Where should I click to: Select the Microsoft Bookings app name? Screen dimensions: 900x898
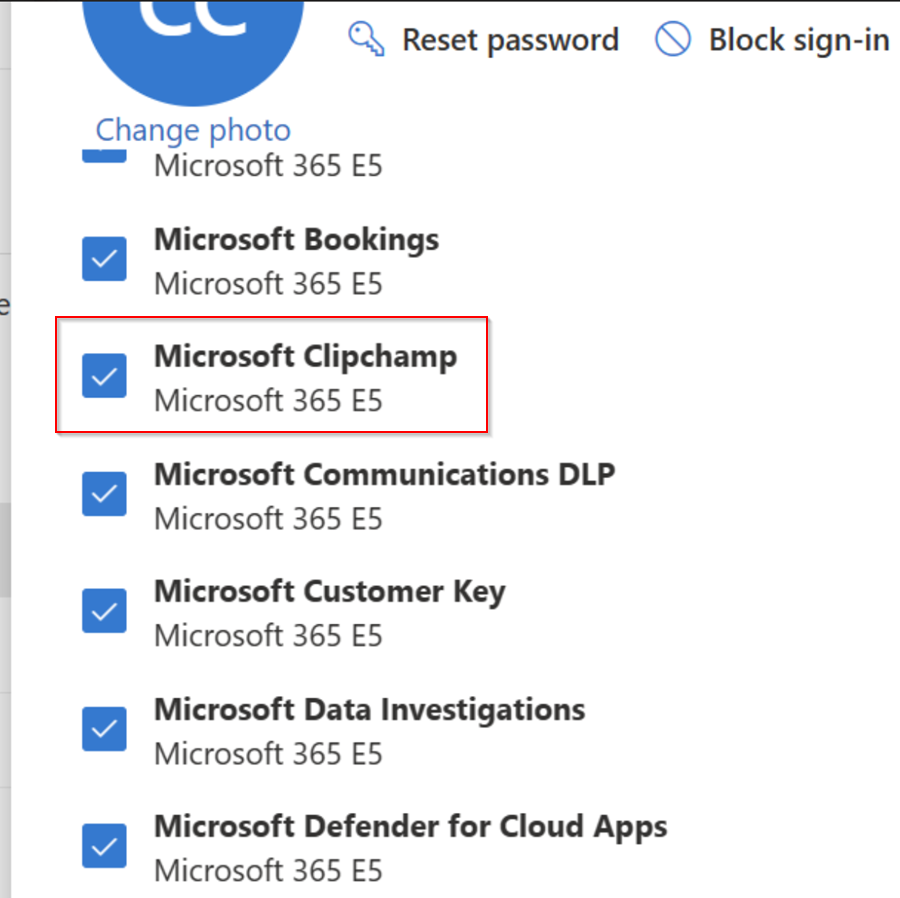[296, 240]
